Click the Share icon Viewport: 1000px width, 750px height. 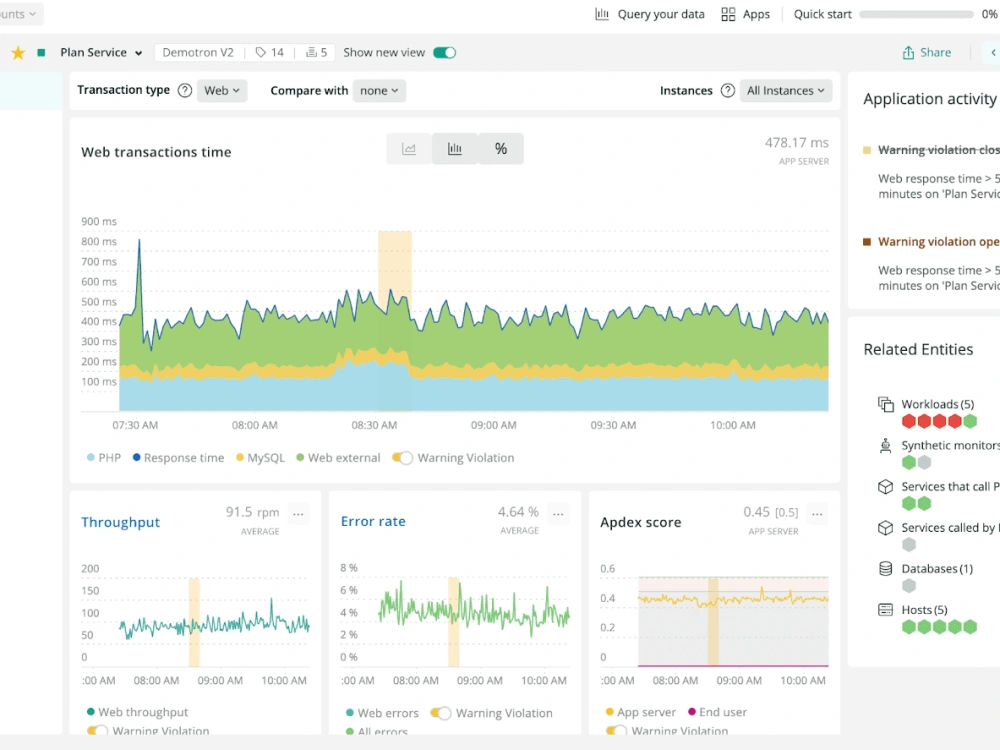pos(908,52)
